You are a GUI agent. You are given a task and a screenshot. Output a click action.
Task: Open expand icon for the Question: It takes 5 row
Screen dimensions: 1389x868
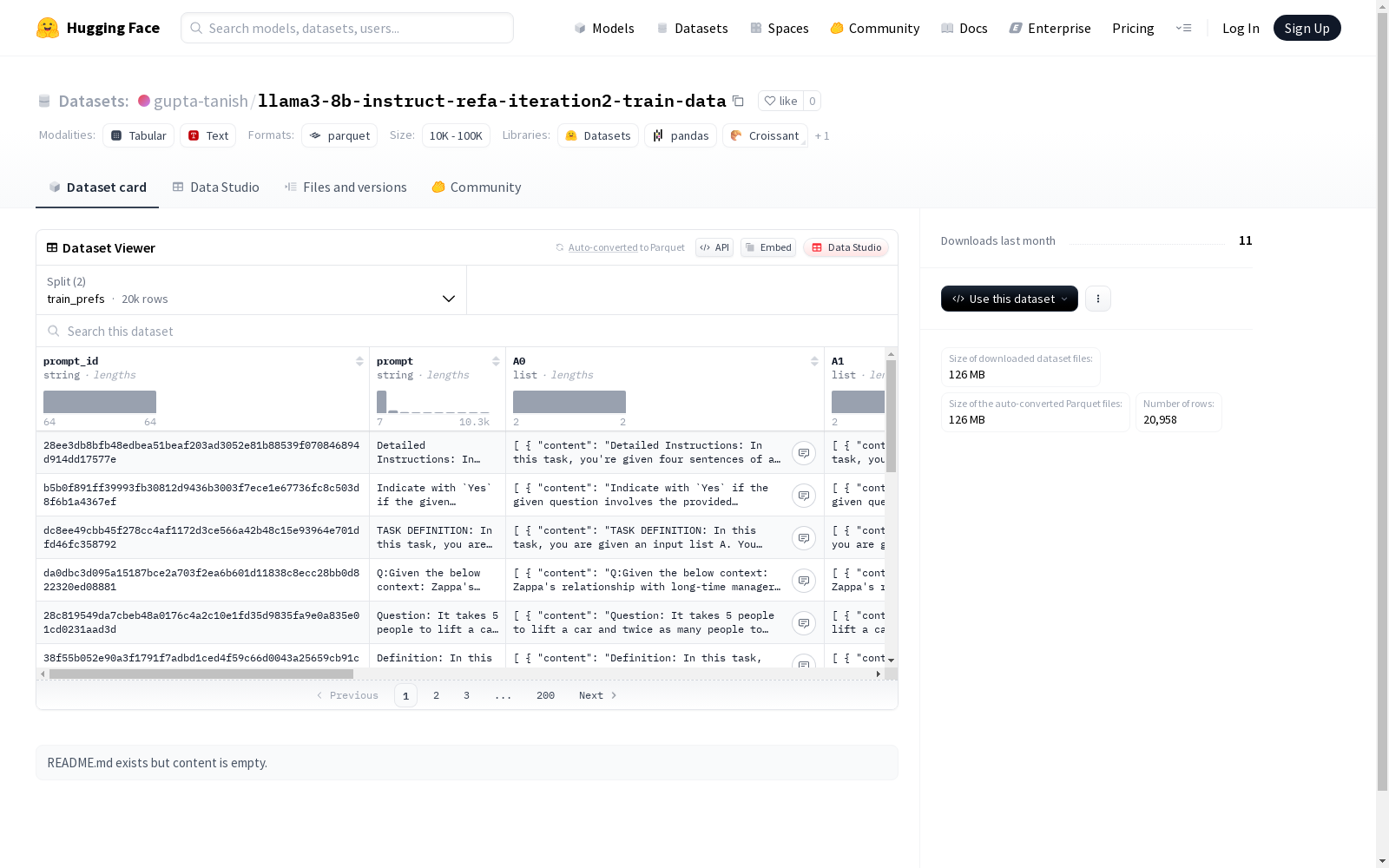(x=804, y=623)
